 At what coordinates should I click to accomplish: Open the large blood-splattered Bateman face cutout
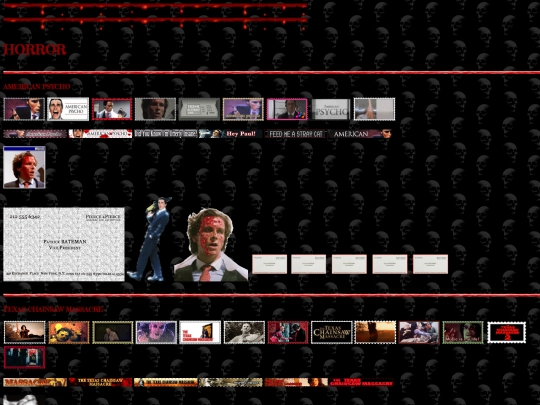[211, 245]
